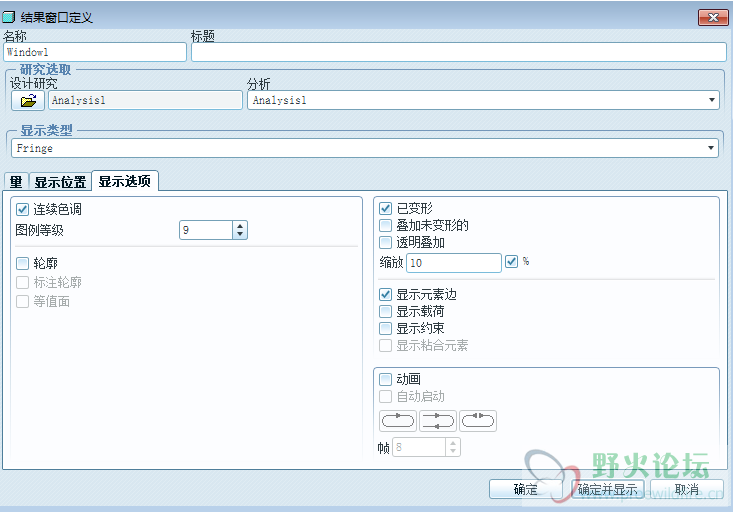Viewport: 733px width, 512px height.
Task: Click the disabled 等值面 checkbox
Action: point(22,302)
